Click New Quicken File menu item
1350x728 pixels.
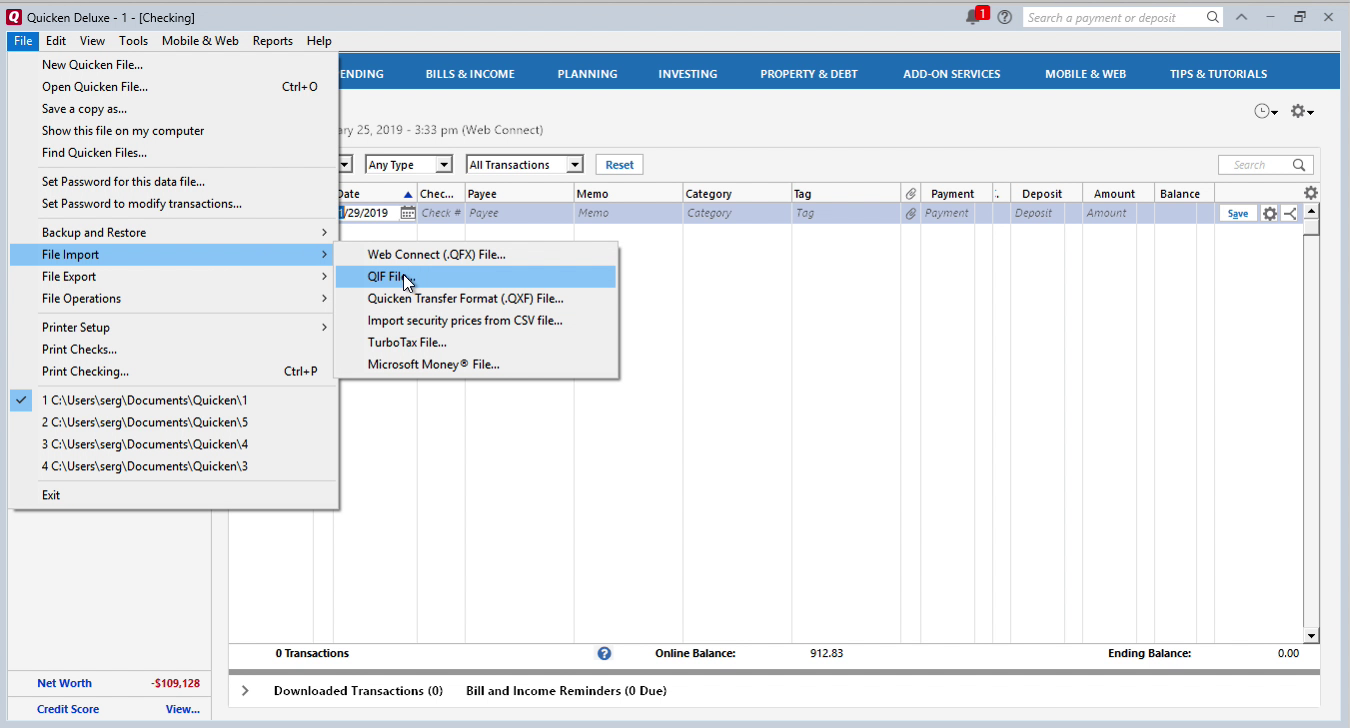tap(174, 65)
